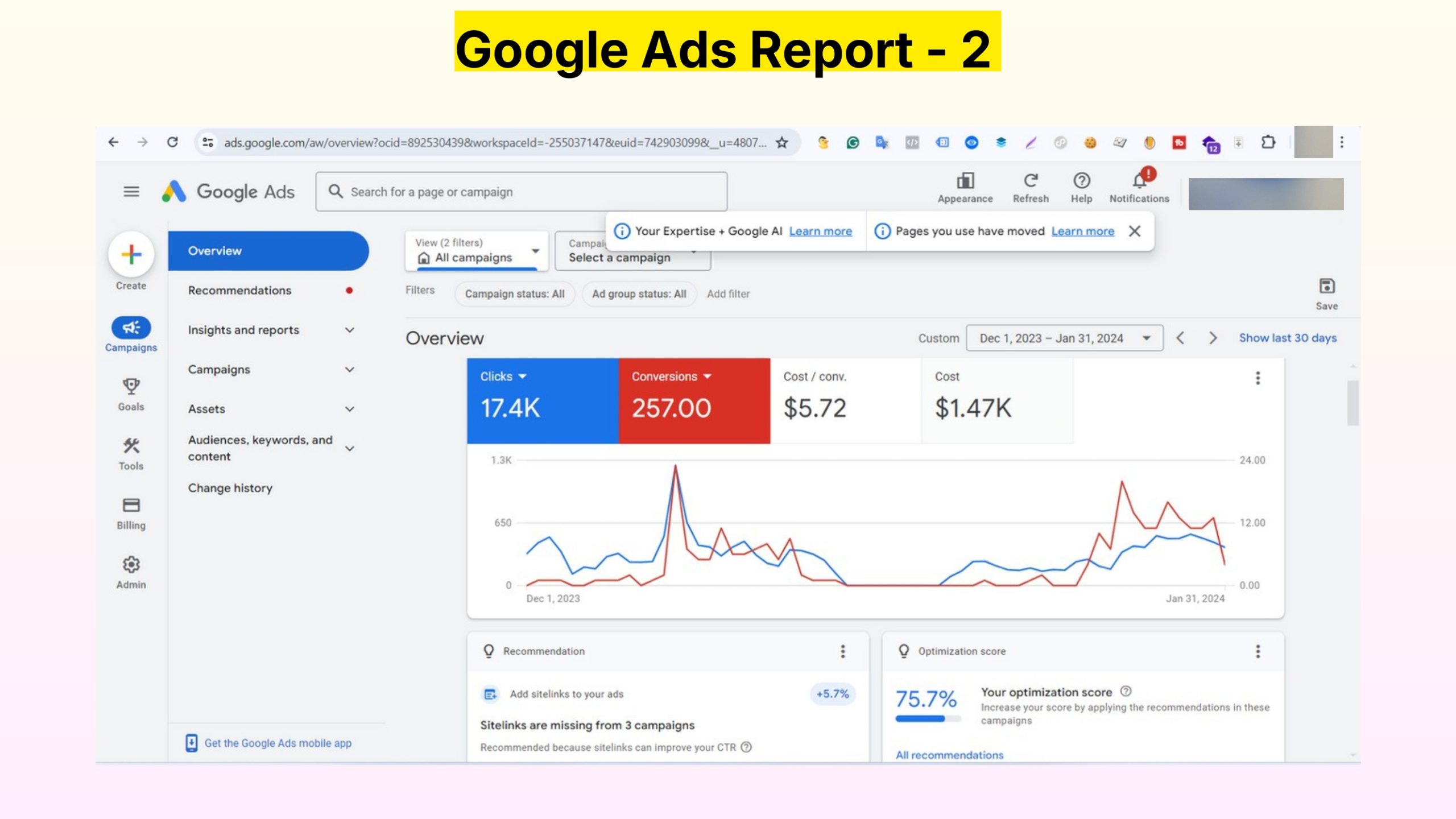This screenshot has width=1456, height=819.
Task: Open the Billing card icon
Action: [x=131, y=505]
